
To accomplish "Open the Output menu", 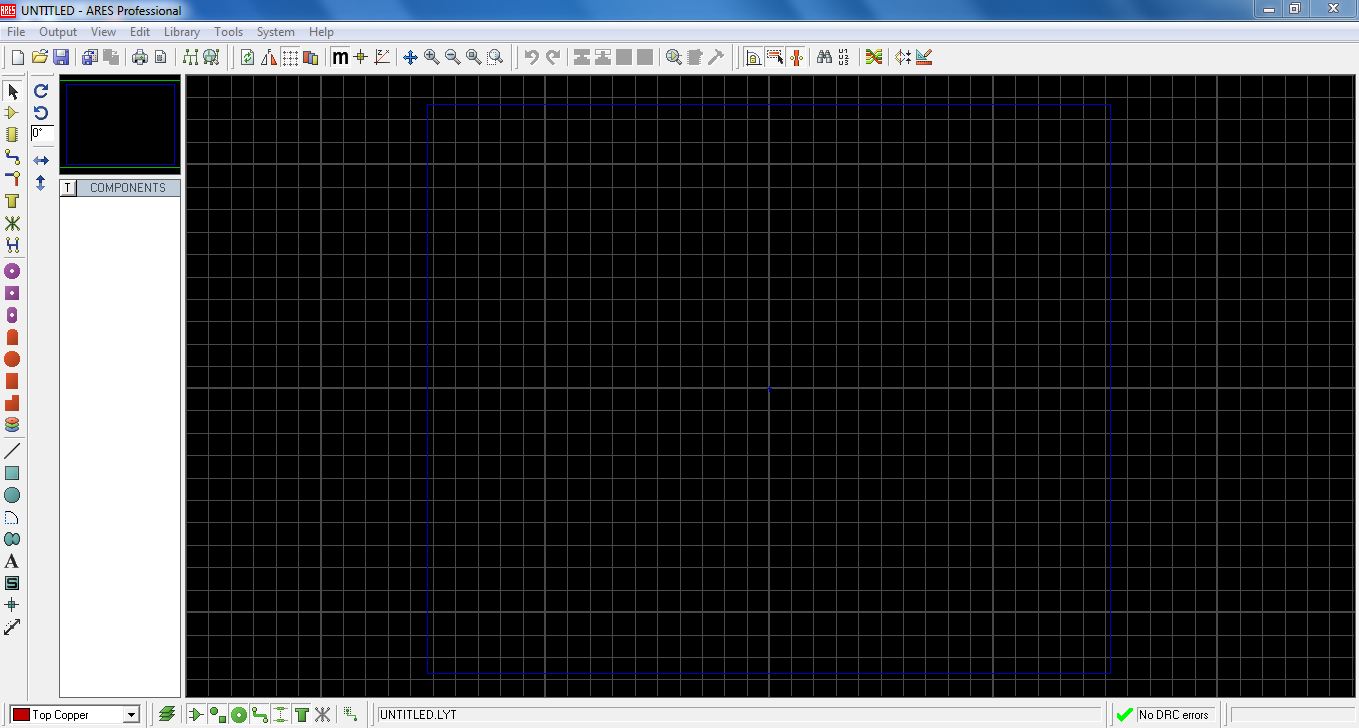I will [x=58, y=32].
